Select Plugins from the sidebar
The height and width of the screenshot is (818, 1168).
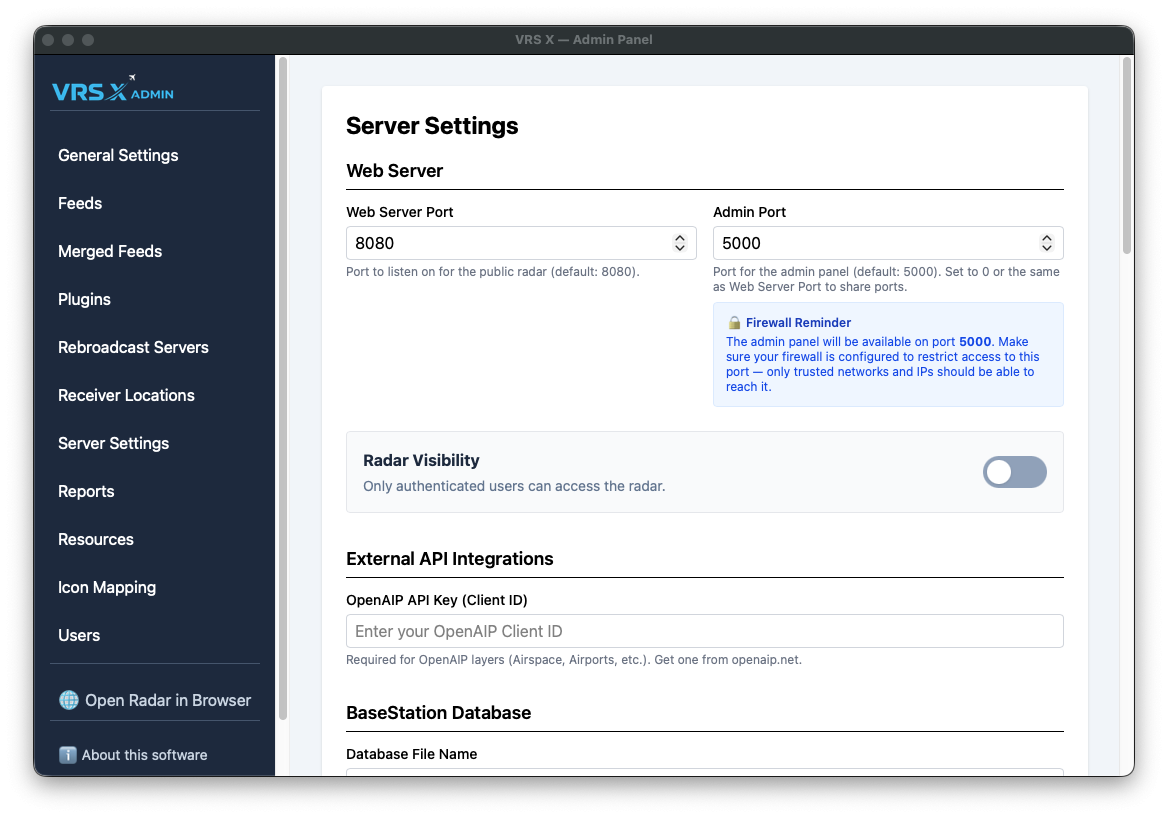84,299
